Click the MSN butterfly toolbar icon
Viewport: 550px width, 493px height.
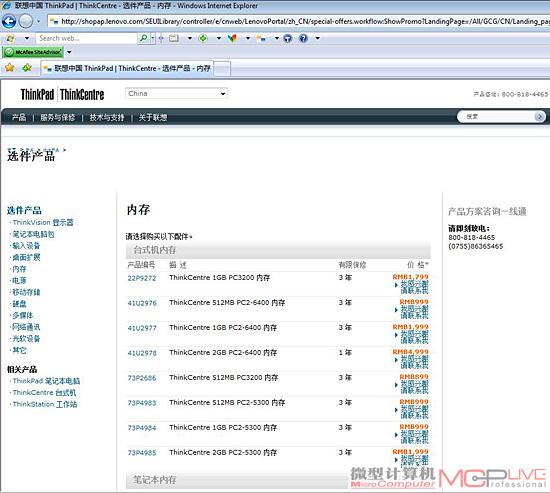pyautogui.click(x=232, y=38)
